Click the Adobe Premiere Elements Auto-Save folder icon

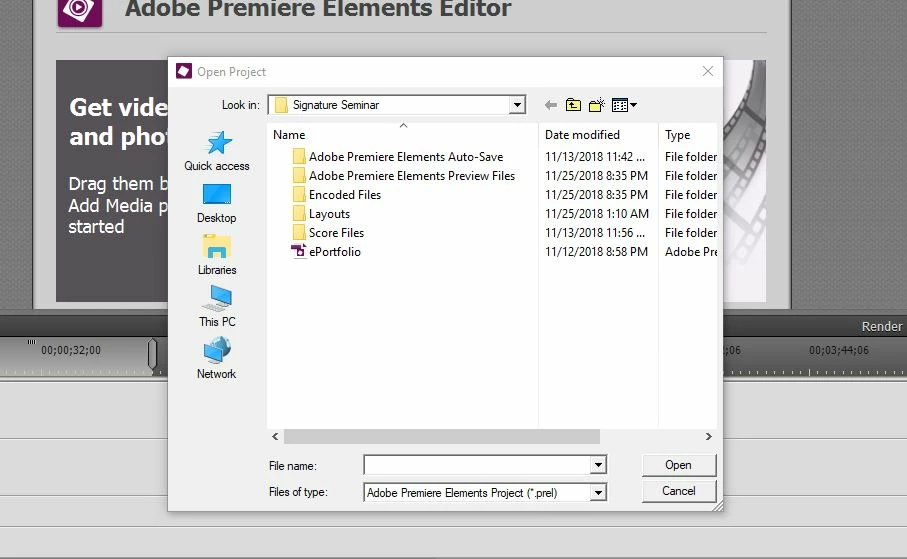[298, 157]
